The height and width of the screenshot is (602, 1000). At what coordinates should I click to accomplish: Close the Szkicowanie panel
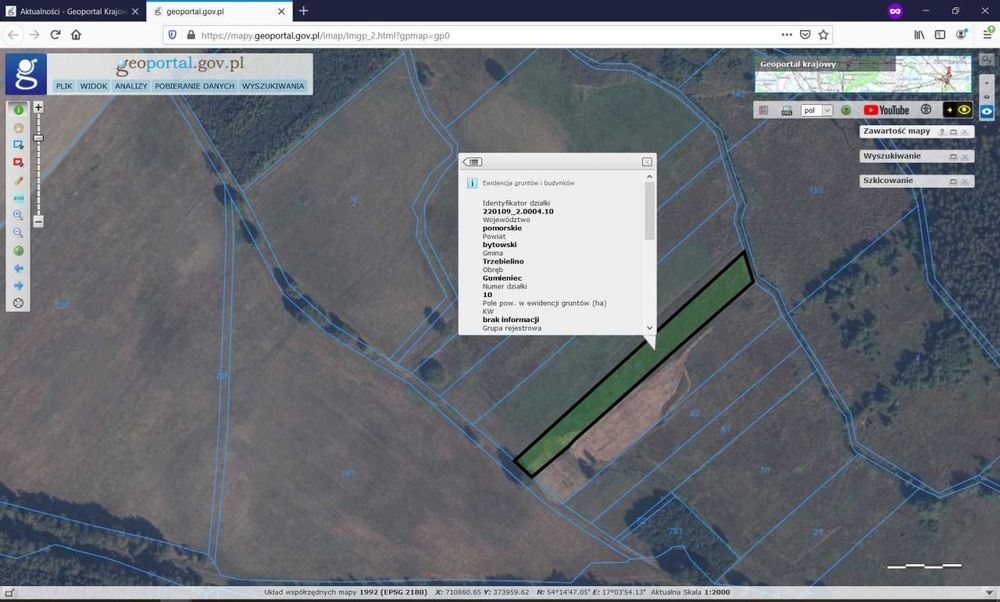[x=965, y=181]
